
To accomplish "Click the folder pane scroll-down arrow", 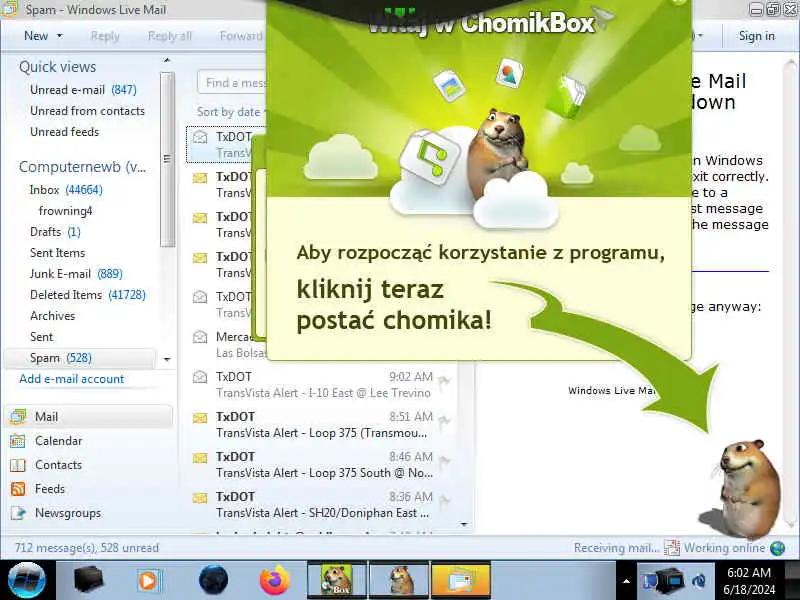I will [167, 360].
